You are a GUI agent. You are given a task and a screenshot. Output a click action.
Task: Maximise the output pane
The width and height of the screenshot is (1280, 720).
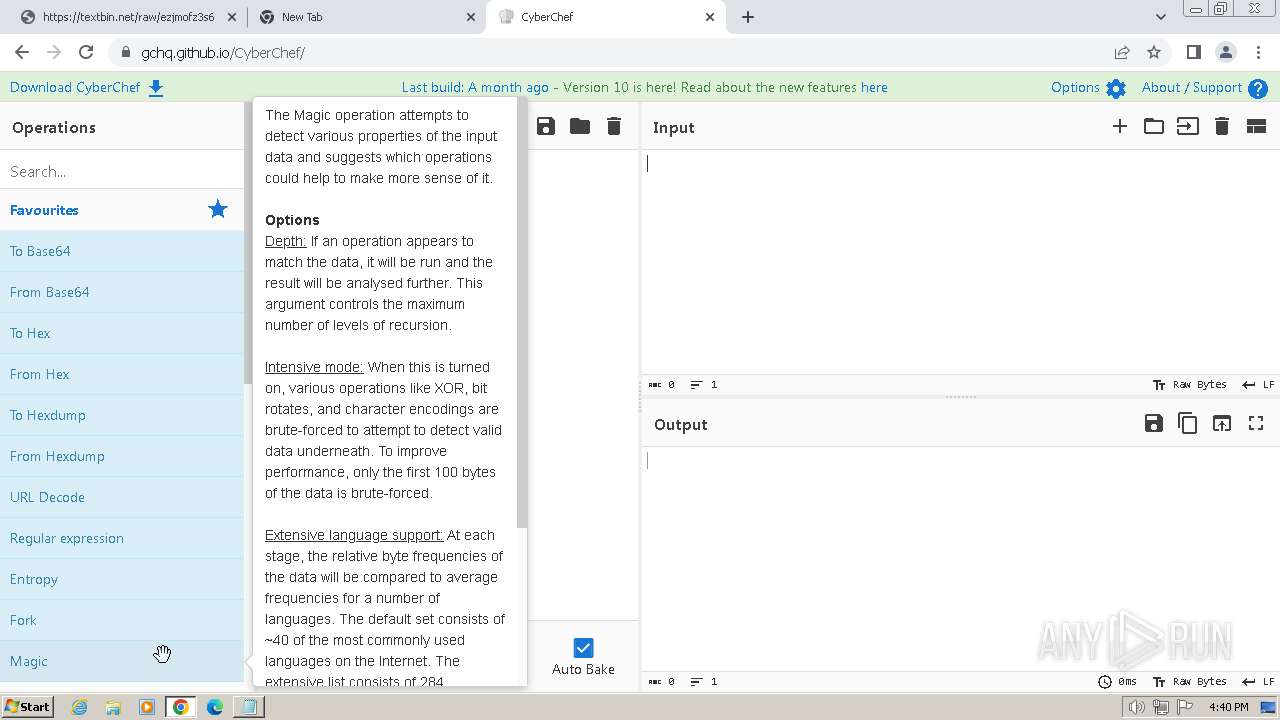point(1256,423)
